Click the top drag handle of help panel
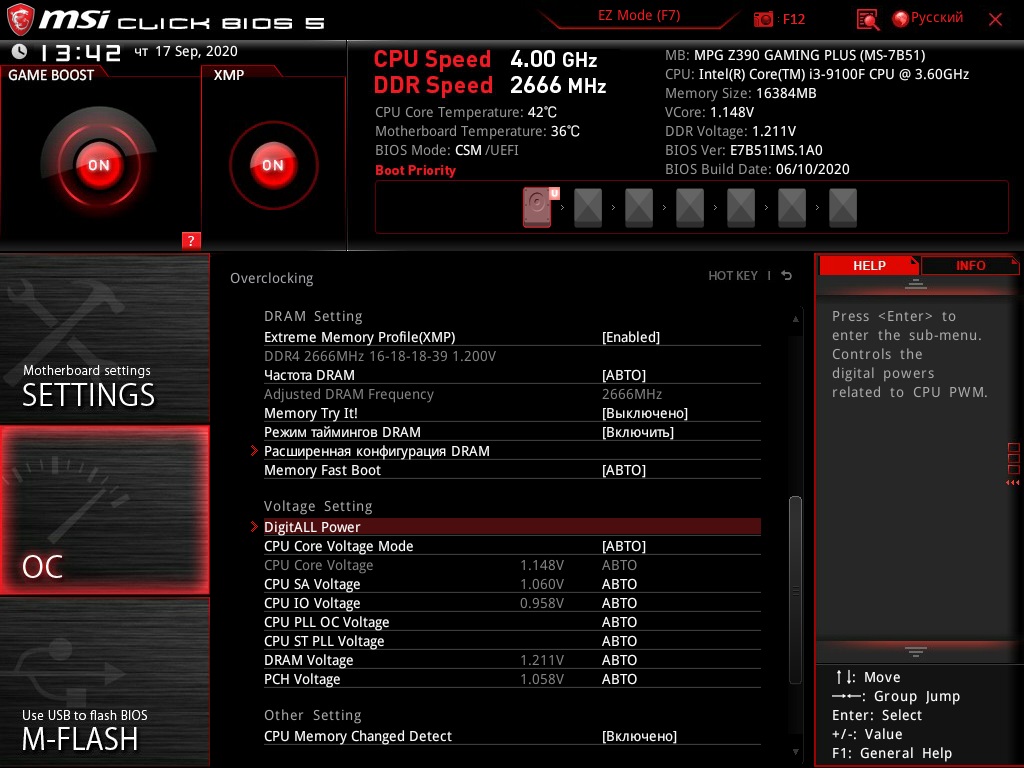 916,284
